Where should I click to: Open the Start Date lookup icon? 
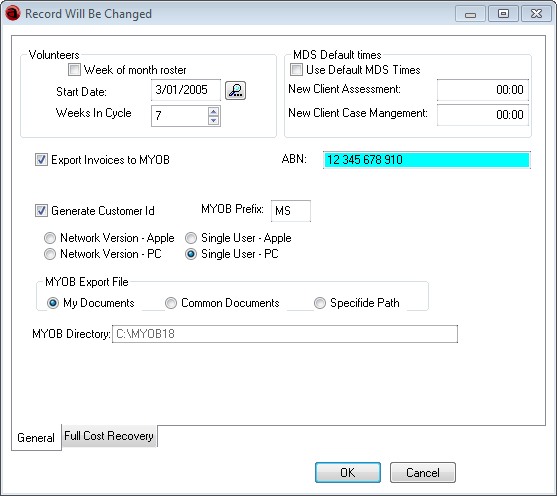tap(236, 91)
